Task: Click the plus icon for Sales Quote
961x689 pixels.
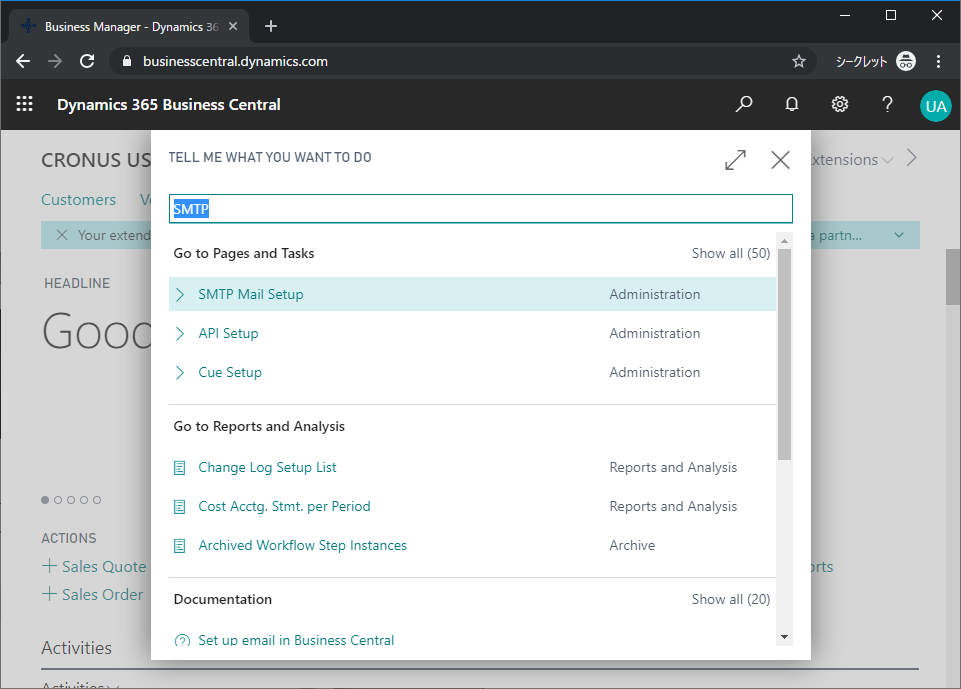Action: [x=49, y=566]
